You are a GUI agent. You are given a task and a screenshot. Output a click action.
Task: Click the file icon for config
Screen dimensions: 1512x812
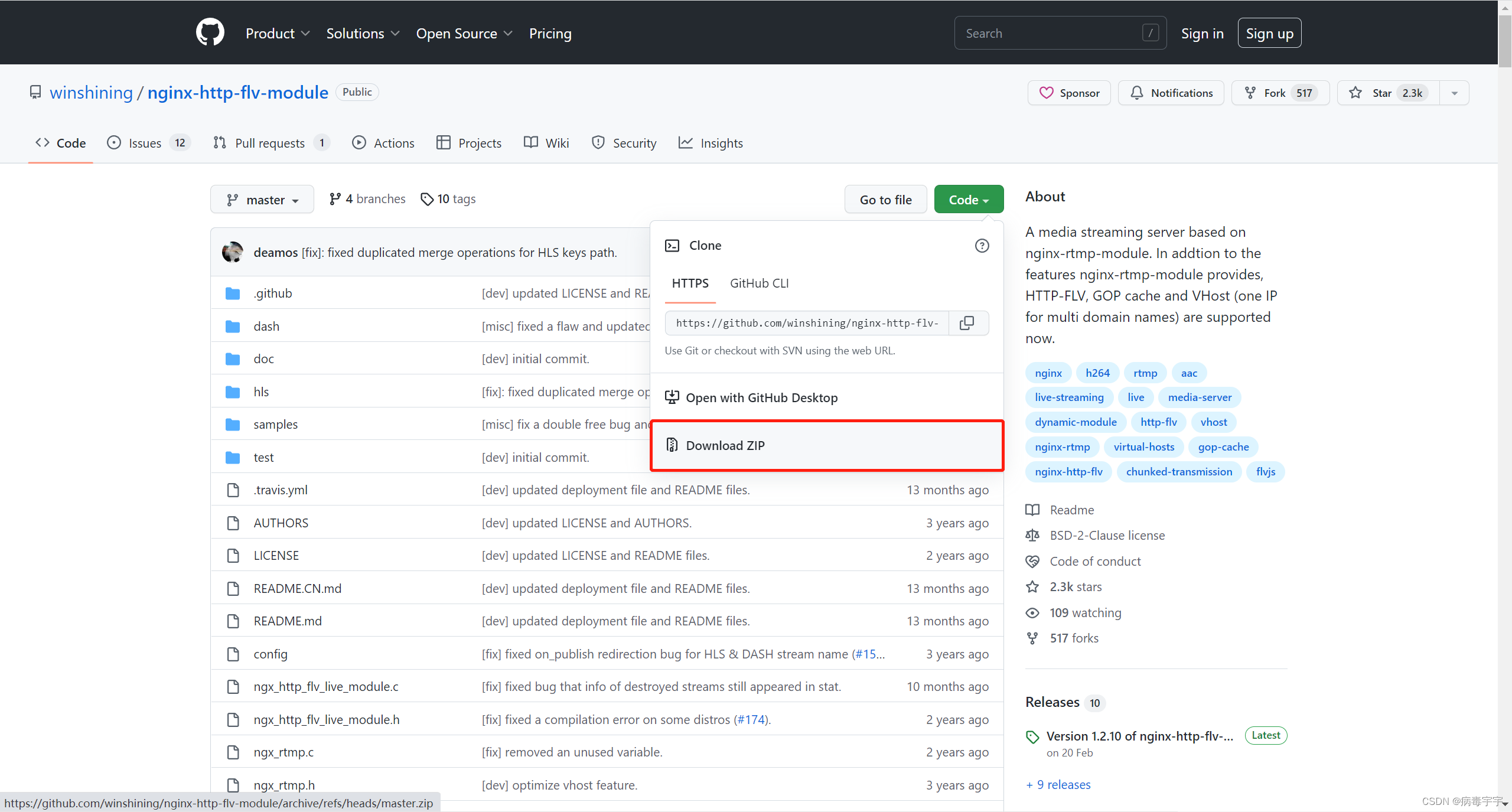(x=233, y=654)
